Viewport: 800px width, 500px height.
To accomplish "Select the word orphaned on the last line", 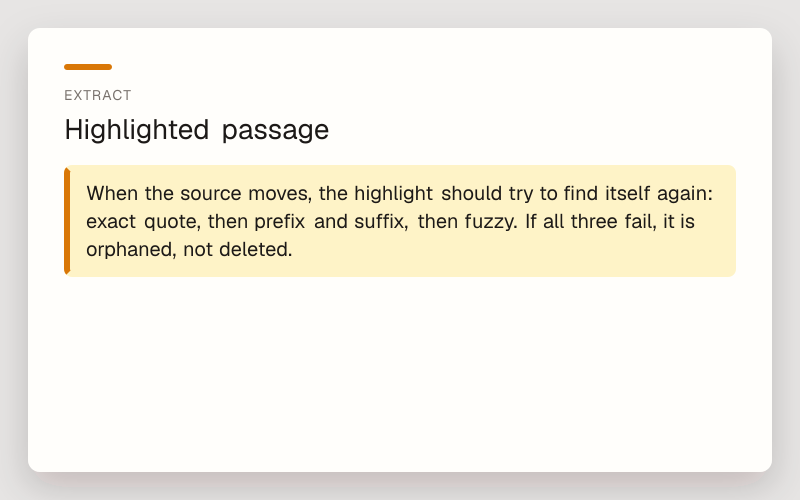I will 131,250.
